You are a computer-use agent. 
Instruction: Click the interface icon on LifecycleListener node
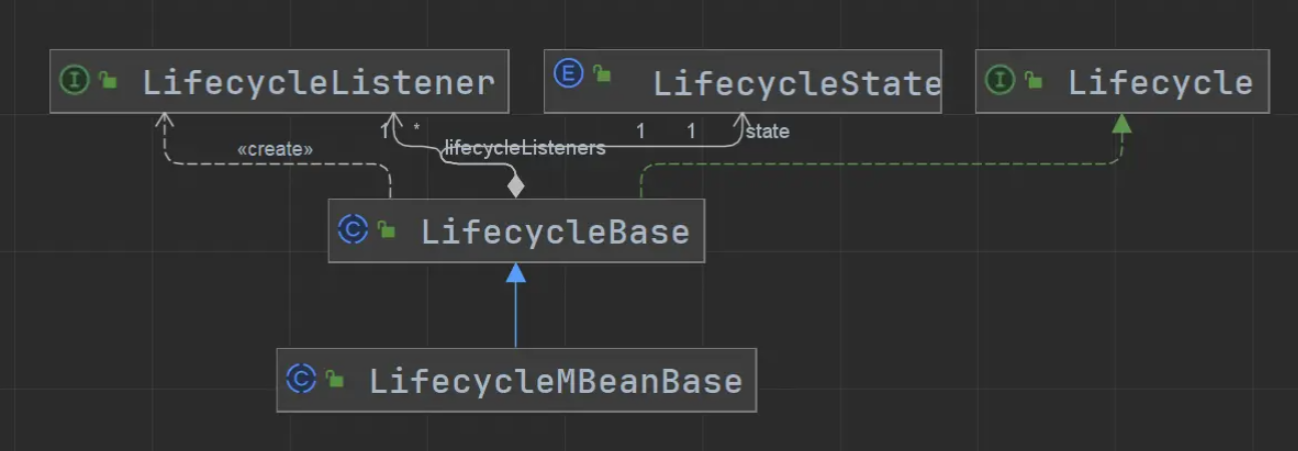click(x=75, y=80)
